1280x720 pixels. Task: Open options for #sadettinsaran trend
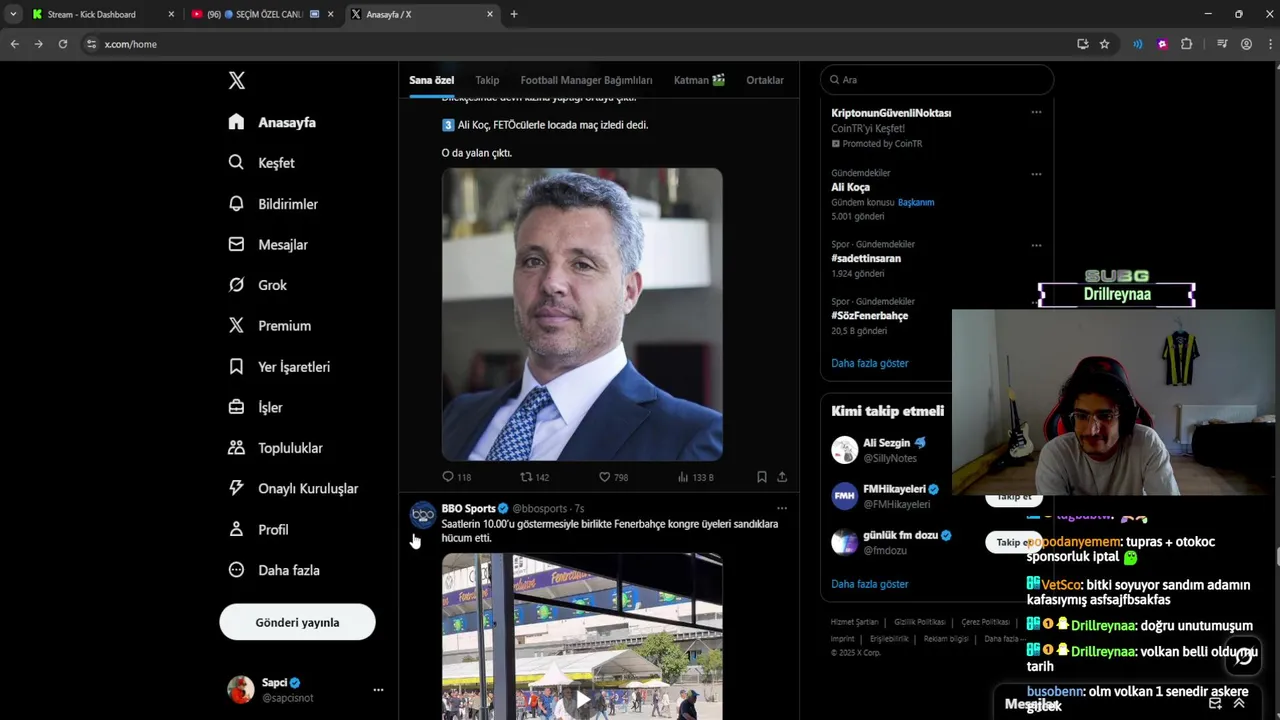[x=1036, y=245]
